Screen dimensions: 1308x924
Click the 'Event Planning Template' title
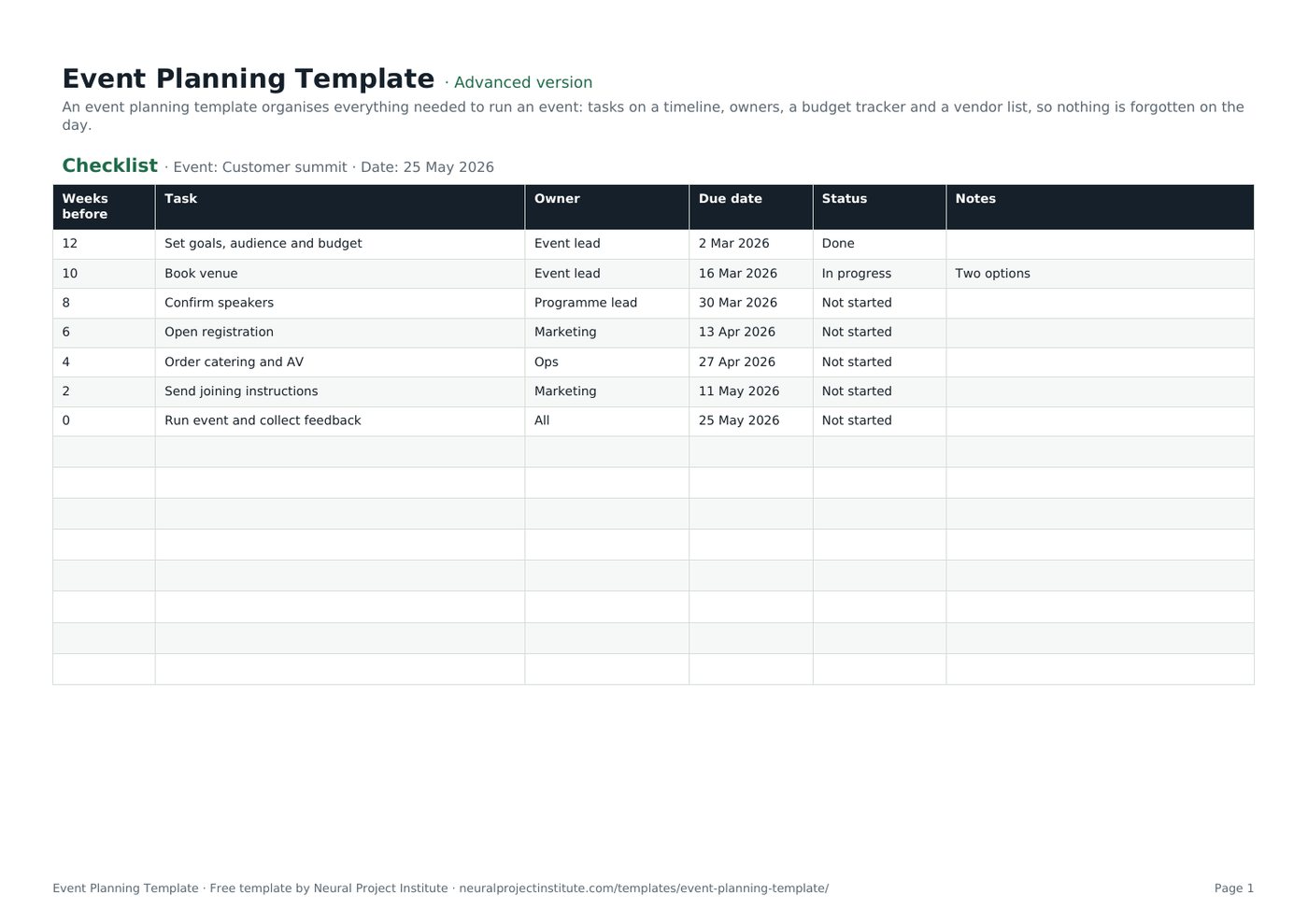[x=249, y=78]
